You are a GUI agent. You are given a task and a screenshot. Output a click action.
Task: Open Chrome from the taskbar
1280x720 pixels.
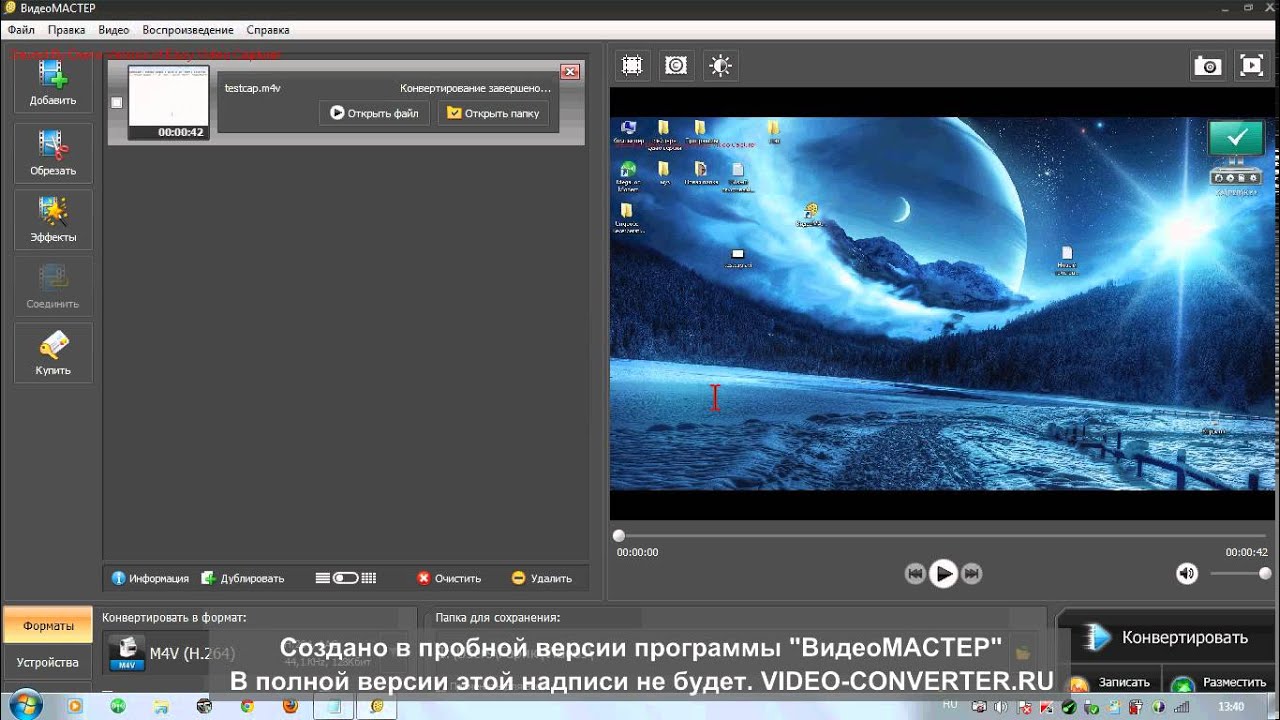coord(248,706)
